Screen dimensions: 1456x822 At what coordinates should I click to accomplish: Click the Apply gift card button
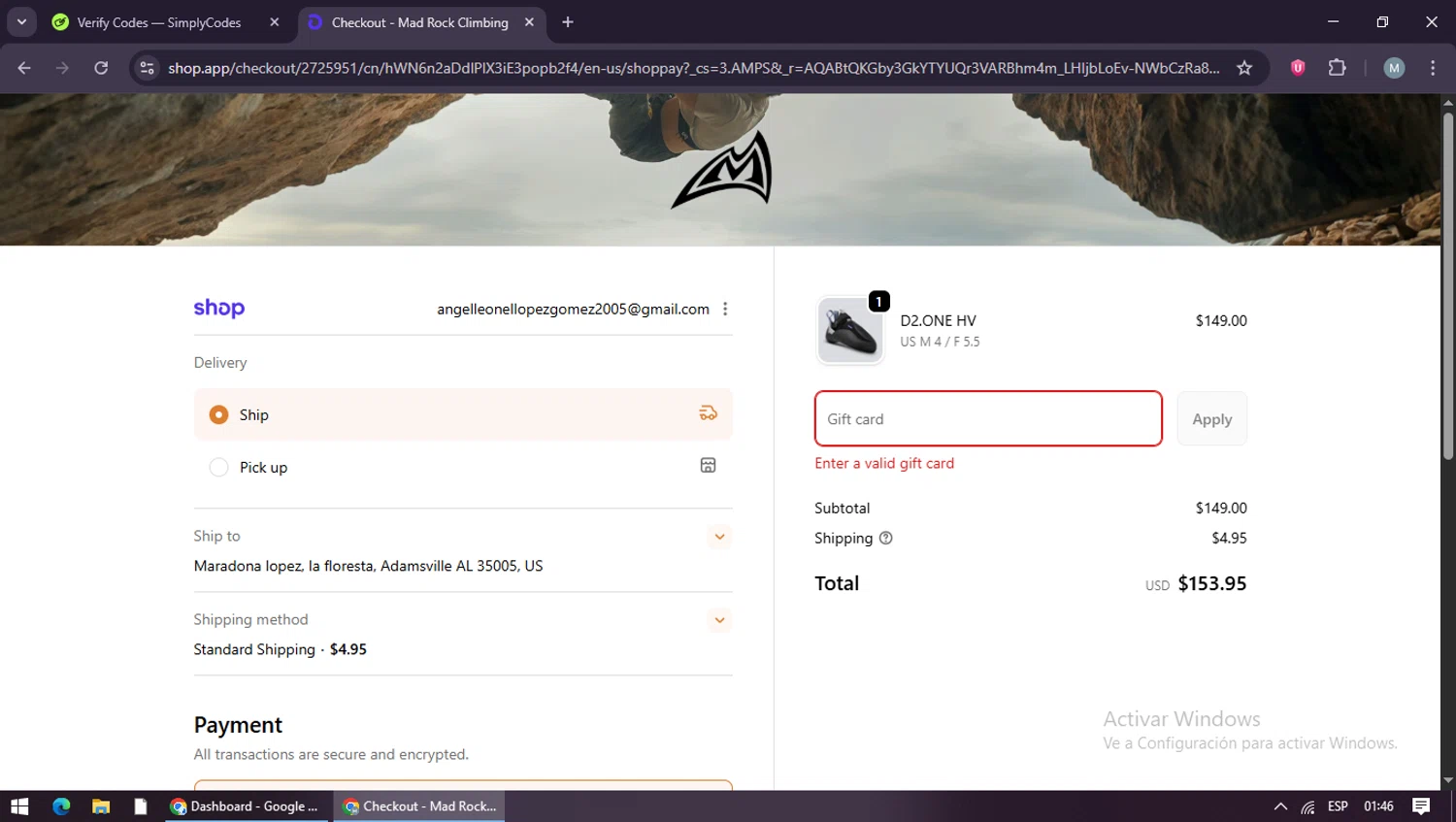[x=1211, y=418]
